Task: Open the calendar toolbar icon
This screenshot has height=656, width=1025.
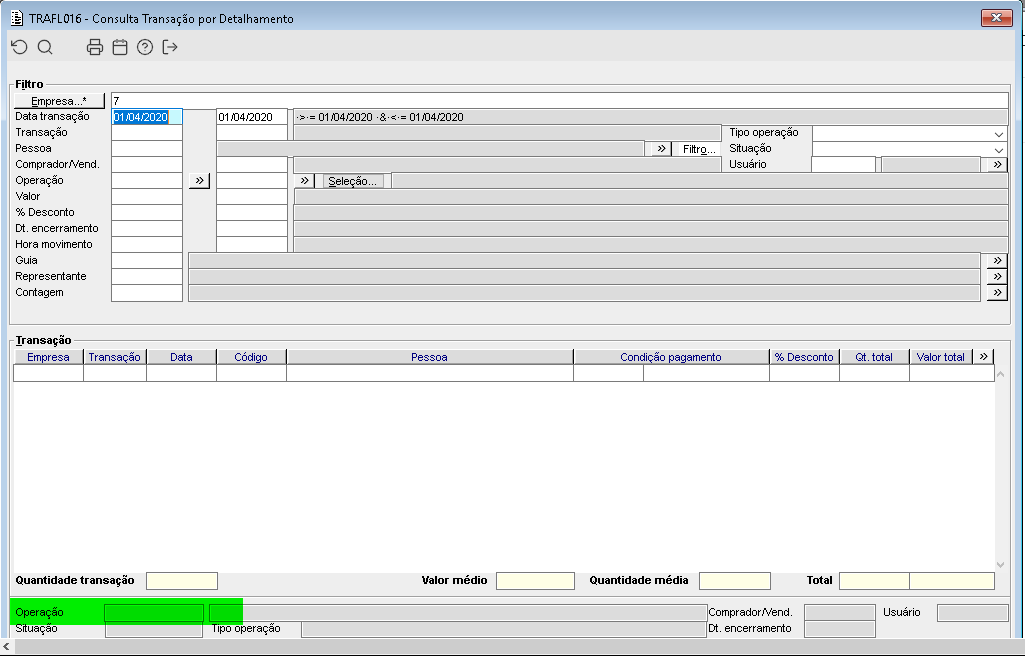Action: (120, 47)
